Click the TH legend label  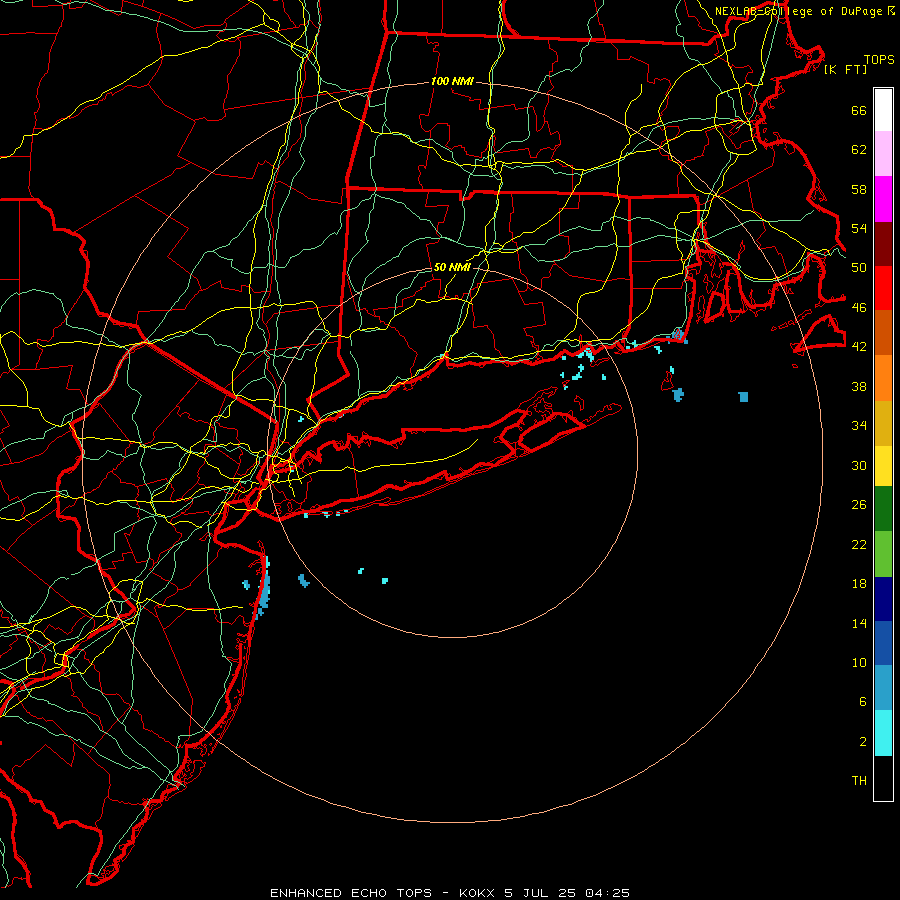pos(859,781)
